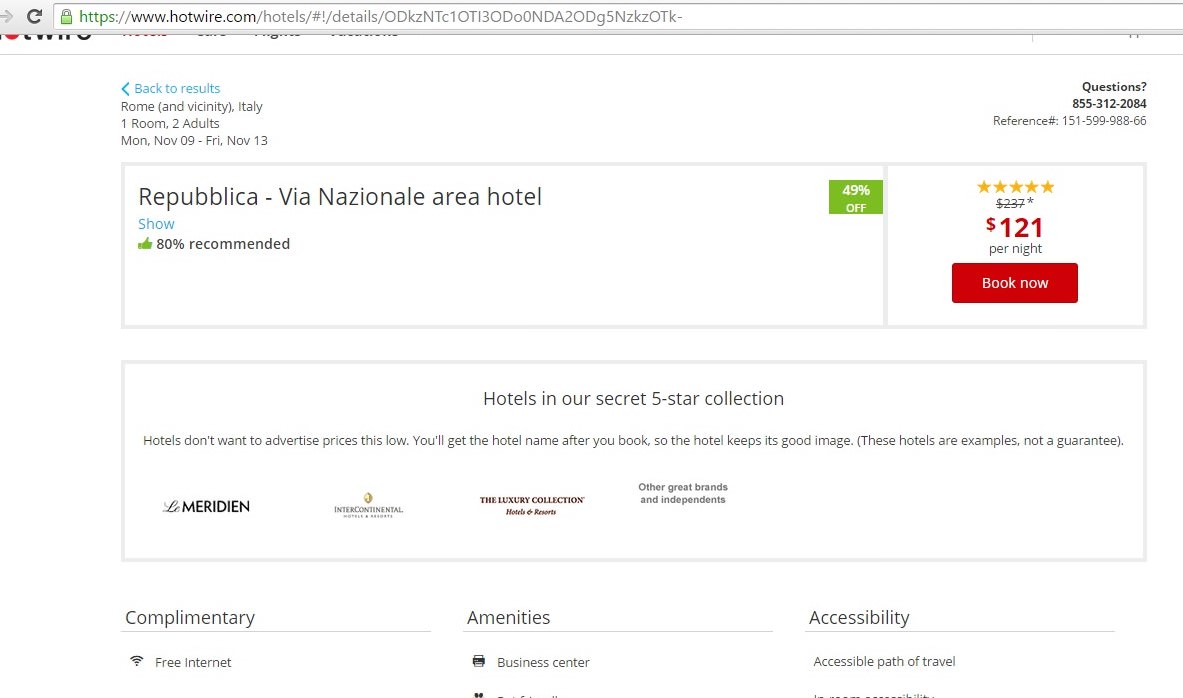Click the 49% OFF green badge
The width and height of the screenshot is (1183, 698).
(x=856, y=197)
